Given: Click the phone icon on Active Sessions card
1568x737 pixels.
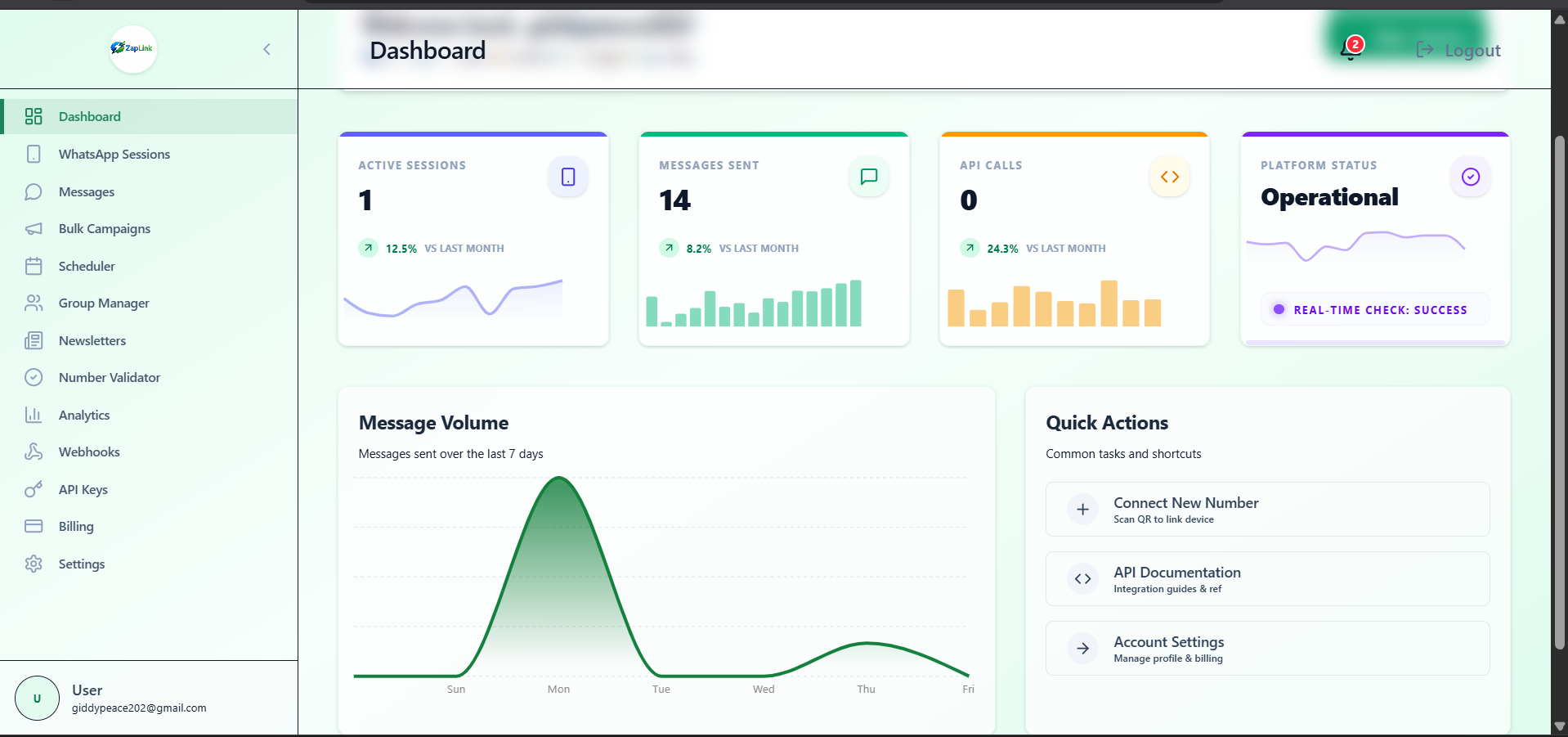Looking at the screenshot, I should [x=567, y=176].
